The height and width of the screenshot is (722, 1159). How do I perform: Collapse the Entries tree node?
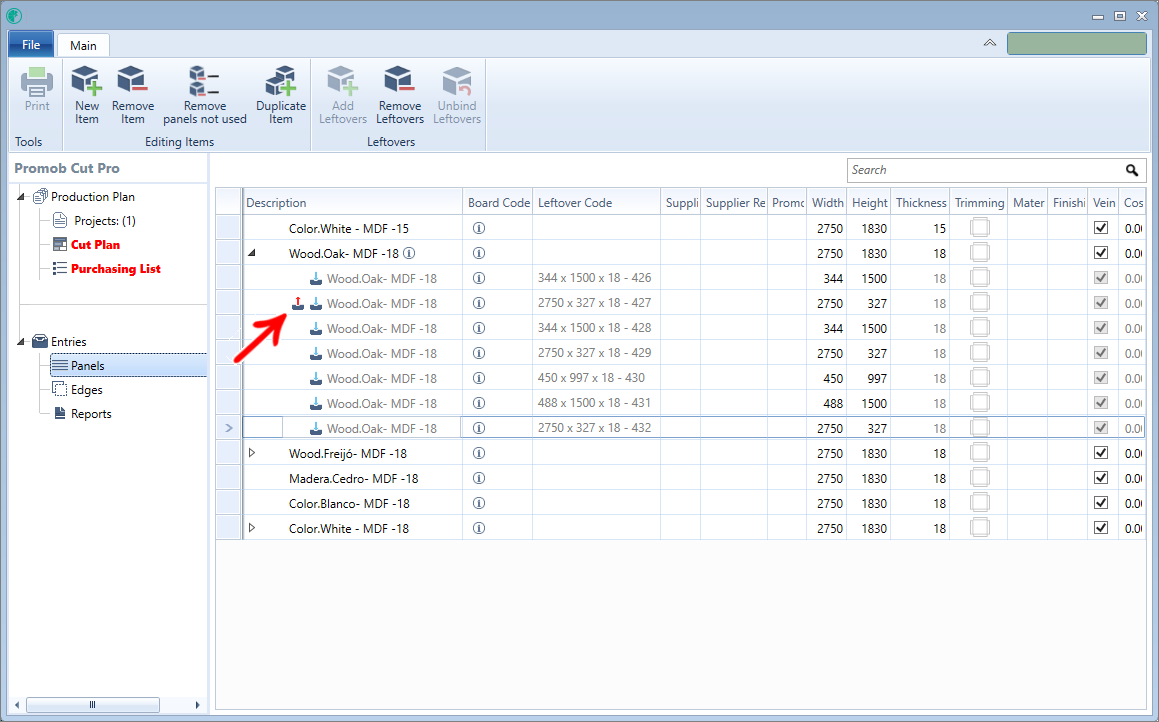[x=21, y=342]
